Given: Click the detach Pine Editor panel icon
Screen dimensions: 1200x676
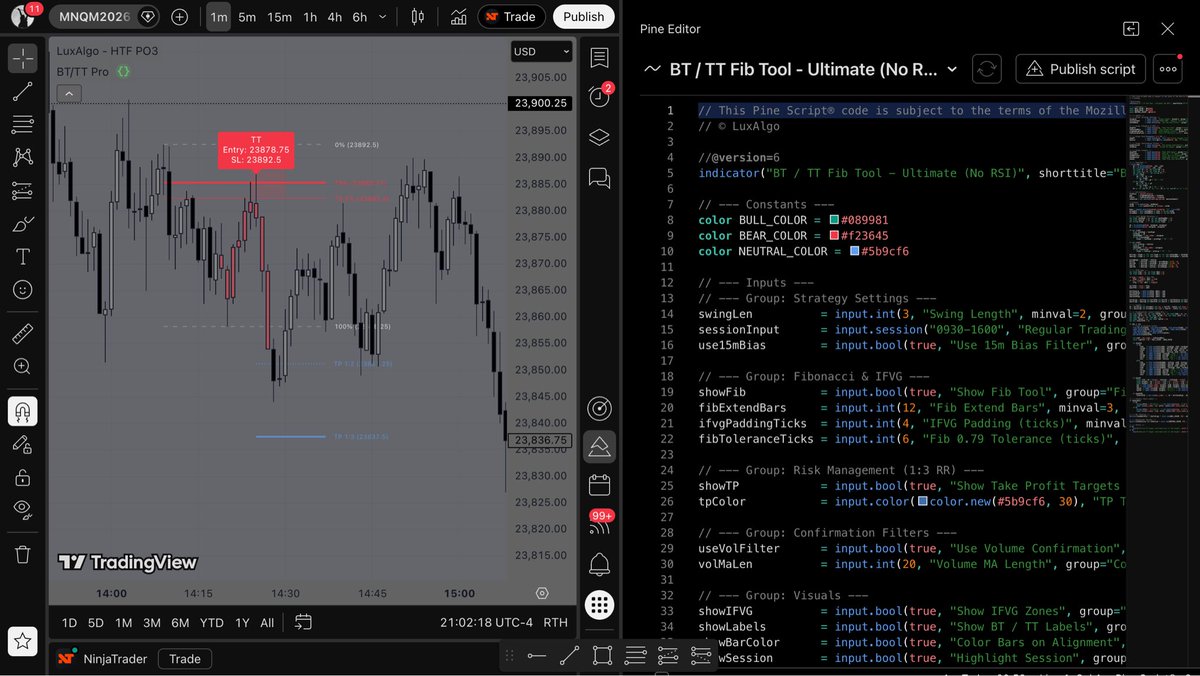Looking at the screenshot, I should [x=1131, y=29].
